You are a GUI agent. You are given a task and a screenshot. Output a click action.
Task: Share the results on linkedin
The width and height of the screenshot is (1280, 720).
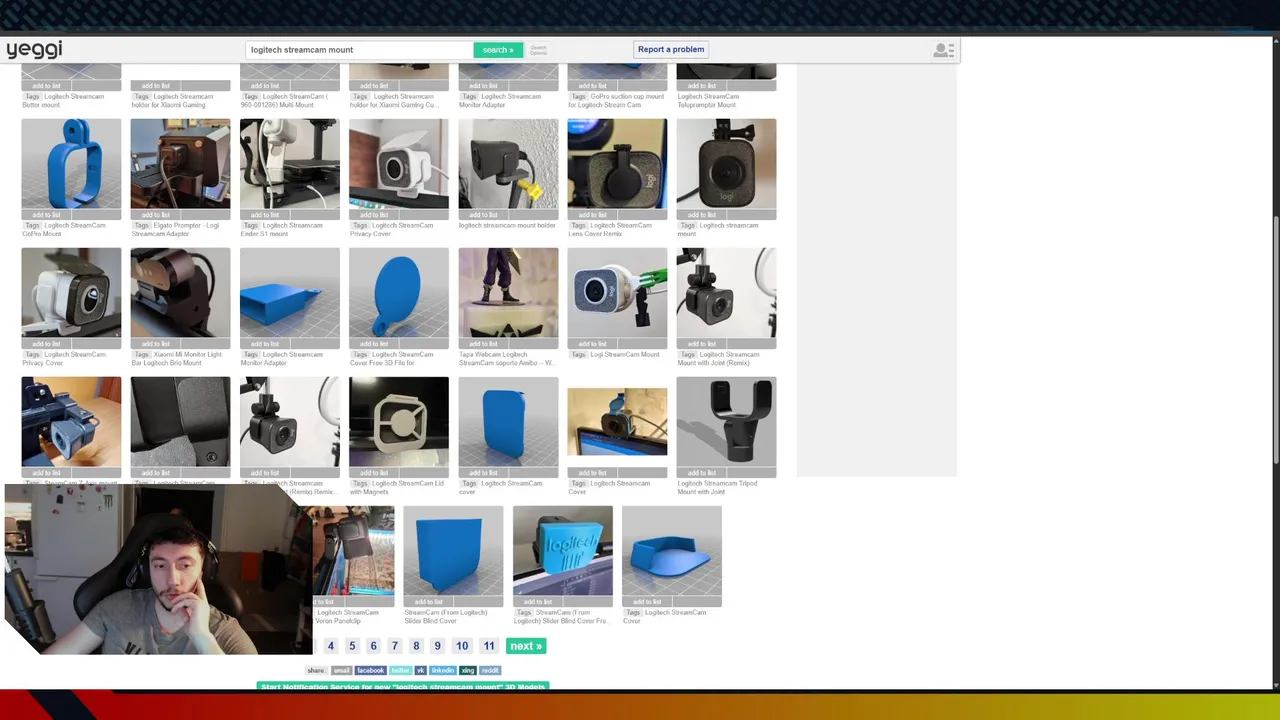pyautogui.click(x=443, y=670)
